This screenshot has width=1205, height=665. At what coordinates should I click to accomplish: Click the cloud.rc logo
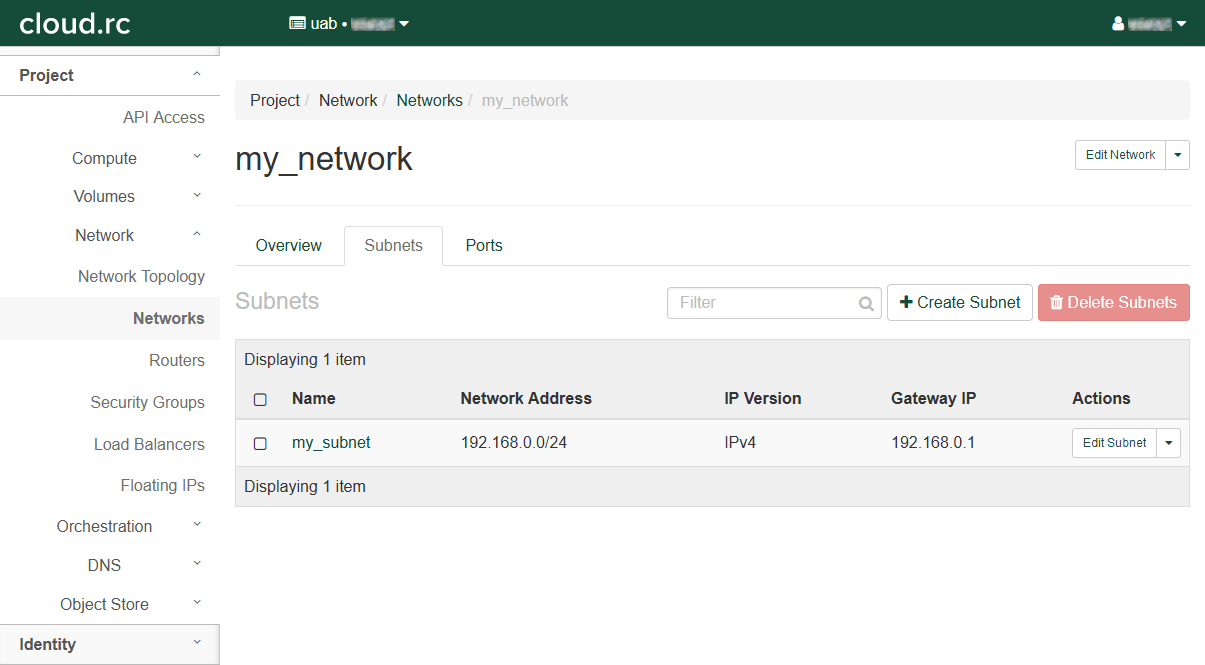tap(75, 23)
